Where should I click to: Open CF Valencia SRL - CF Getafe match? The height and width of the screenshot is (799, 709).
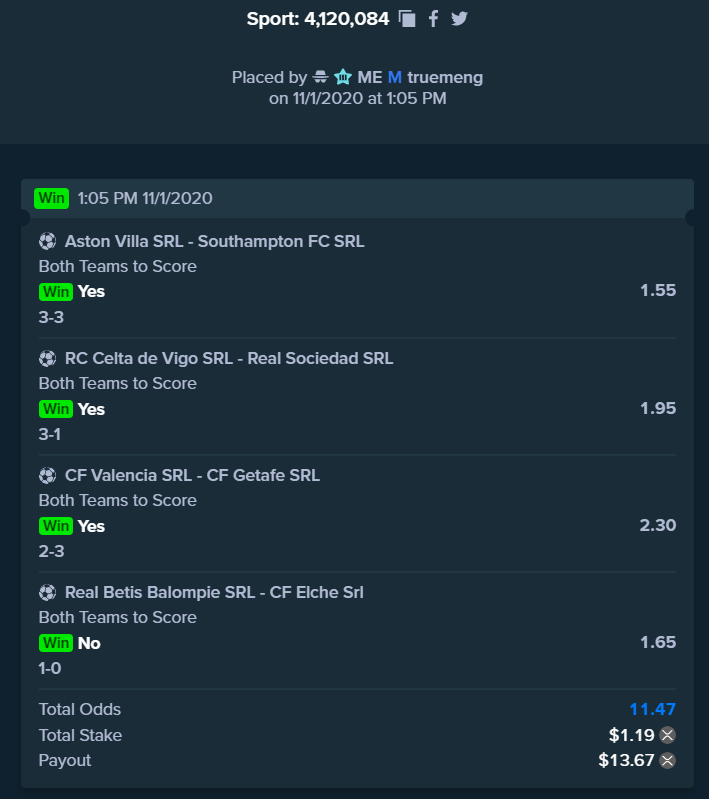(192, 475)
